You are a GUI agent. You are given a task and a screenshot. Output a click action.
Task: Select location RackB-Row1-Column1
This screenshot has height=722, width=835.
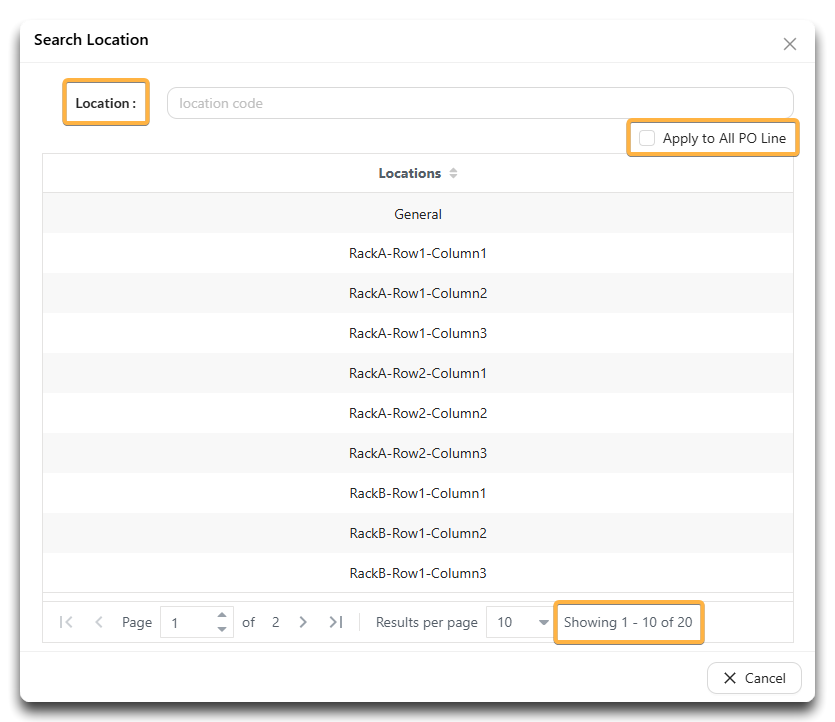click(x=418, y=493)
